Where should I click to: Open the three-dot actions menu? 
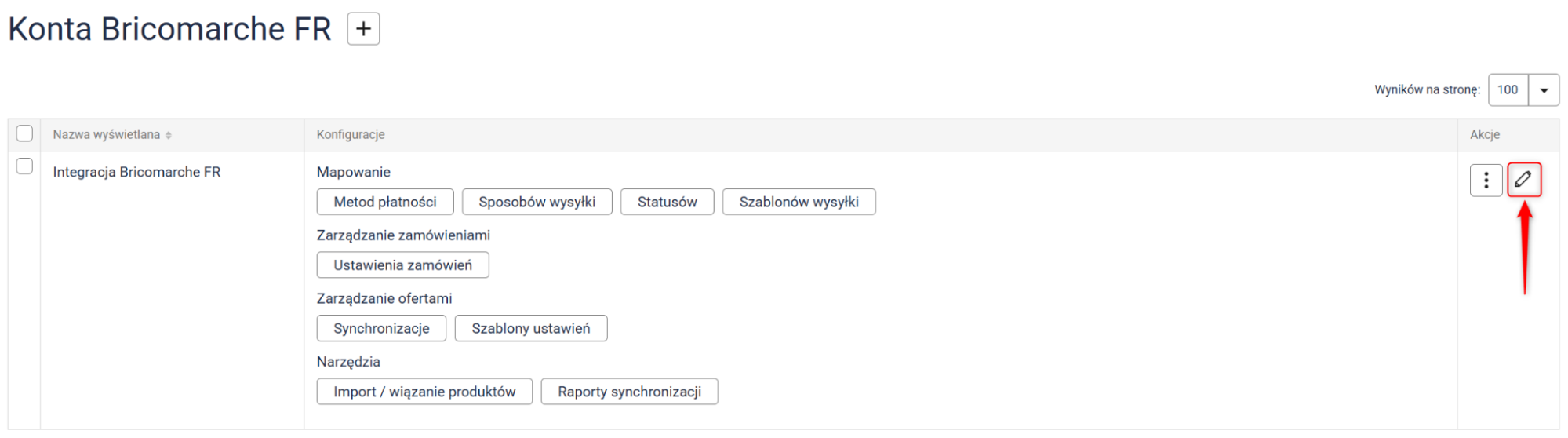(1486, 180)
